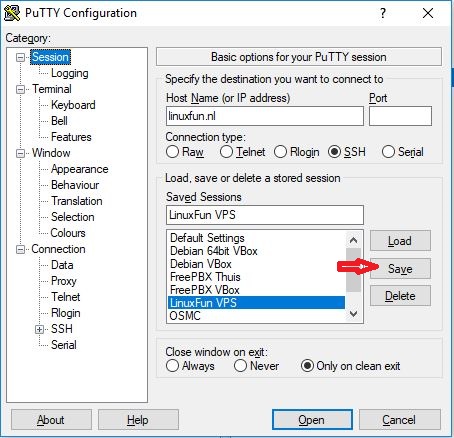Image resolution: width=454 pixels, height=438 pixels.
Task: Expand the SSH tree node
Action: pos(39,329)
